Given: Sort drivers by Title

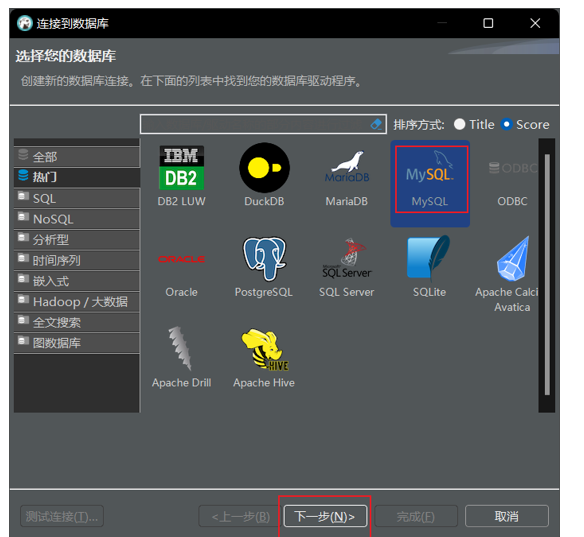Looking at the screenshot, I should 474,124.
